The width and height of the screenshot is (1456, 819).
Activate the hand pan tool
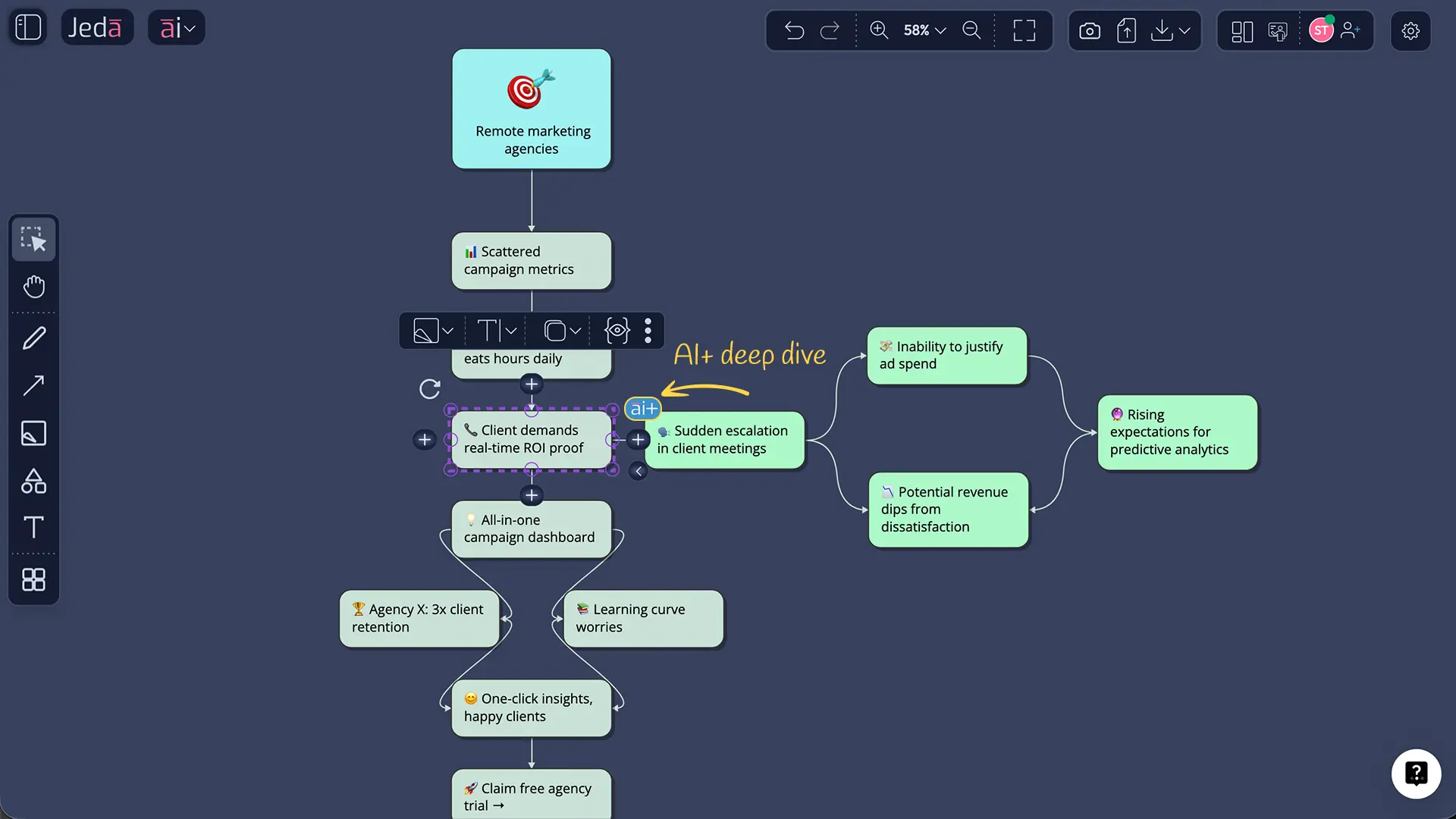click(x=33, y=287)
